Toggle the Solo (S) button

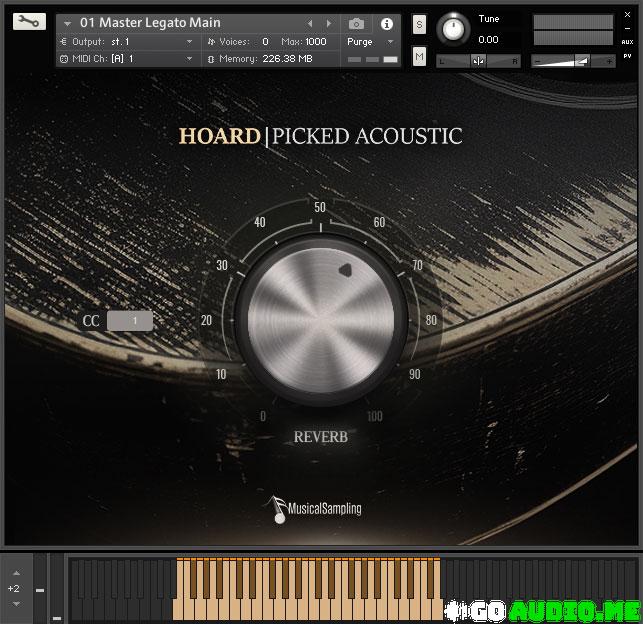[x=419, y=24]
